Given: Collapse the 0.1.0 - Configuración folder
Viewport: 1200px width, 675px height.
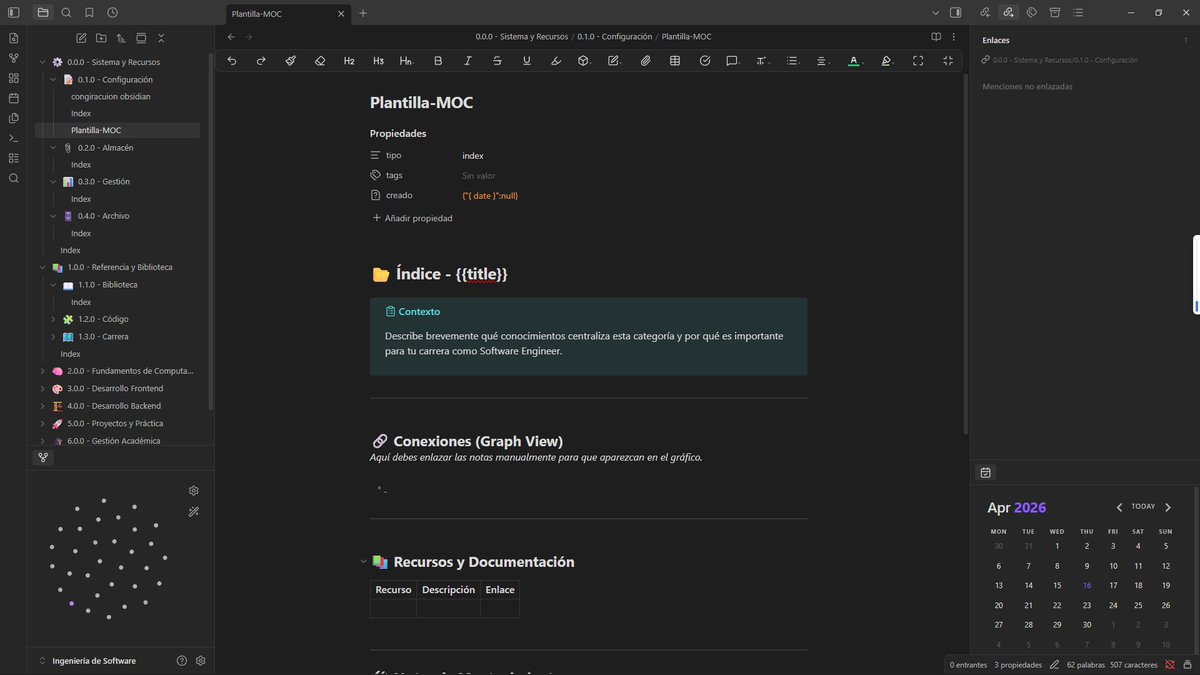Looking at the screenshot, I should pyautogui.click(x=53, y=79).
